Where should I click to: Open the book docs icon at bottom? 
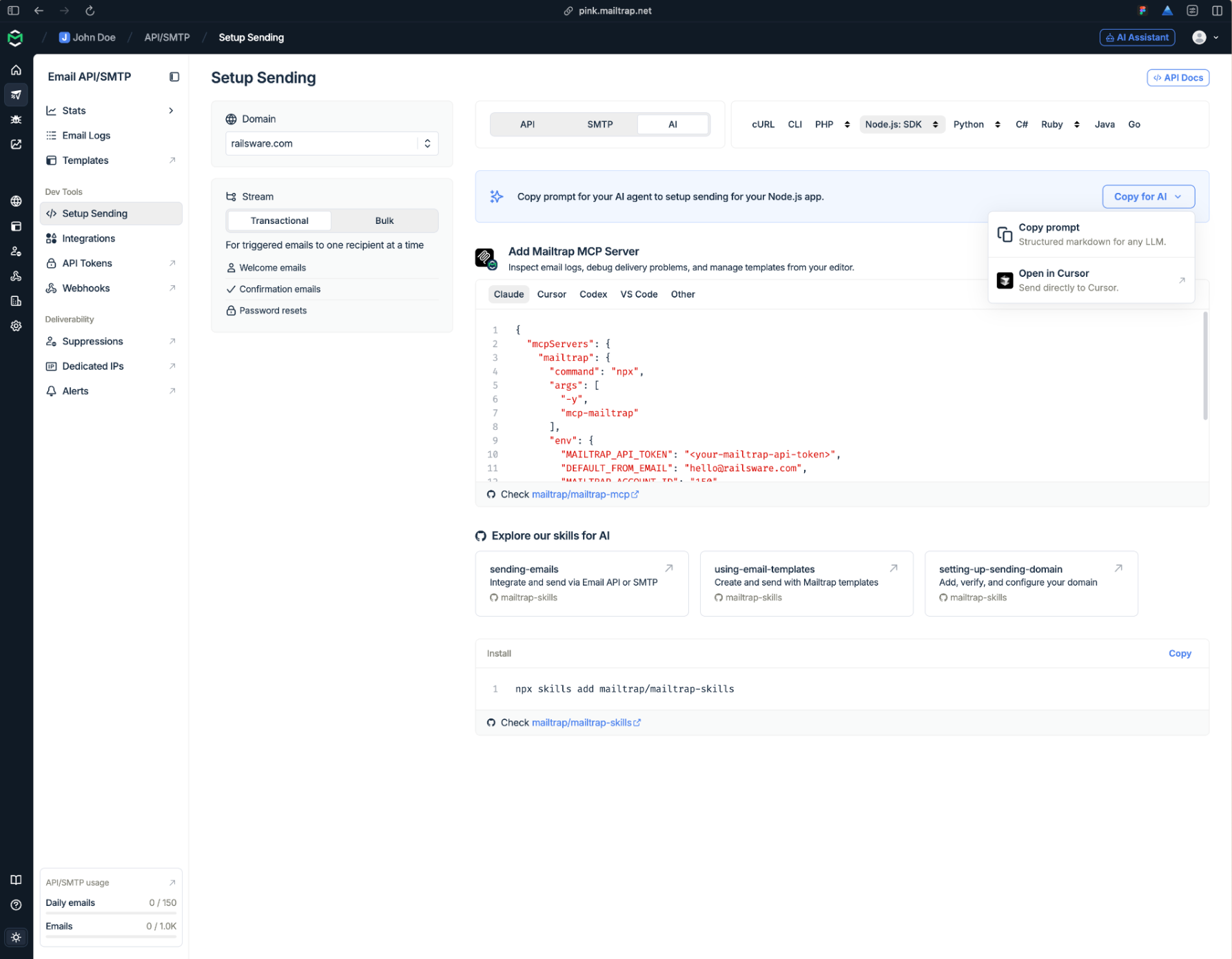[16, 880]
